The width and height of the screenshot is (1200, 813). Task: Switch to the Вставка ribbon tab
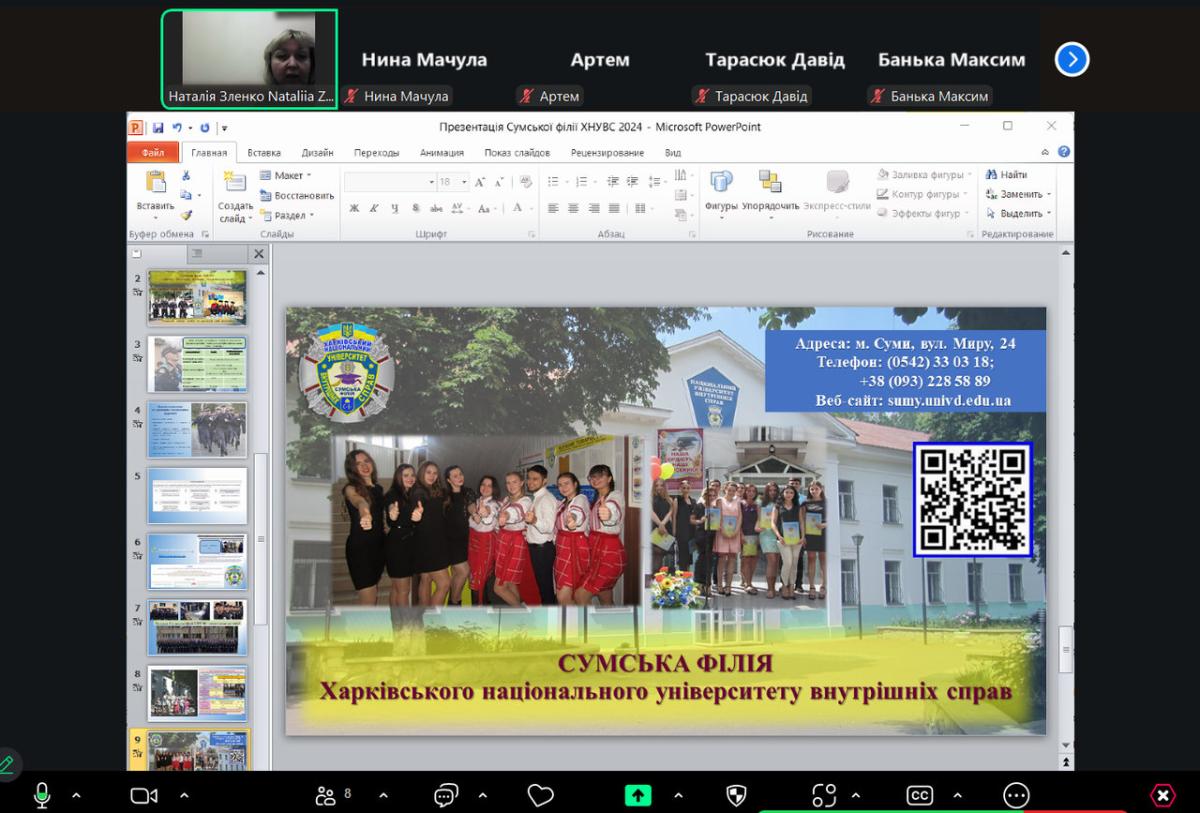click(264, 153)
